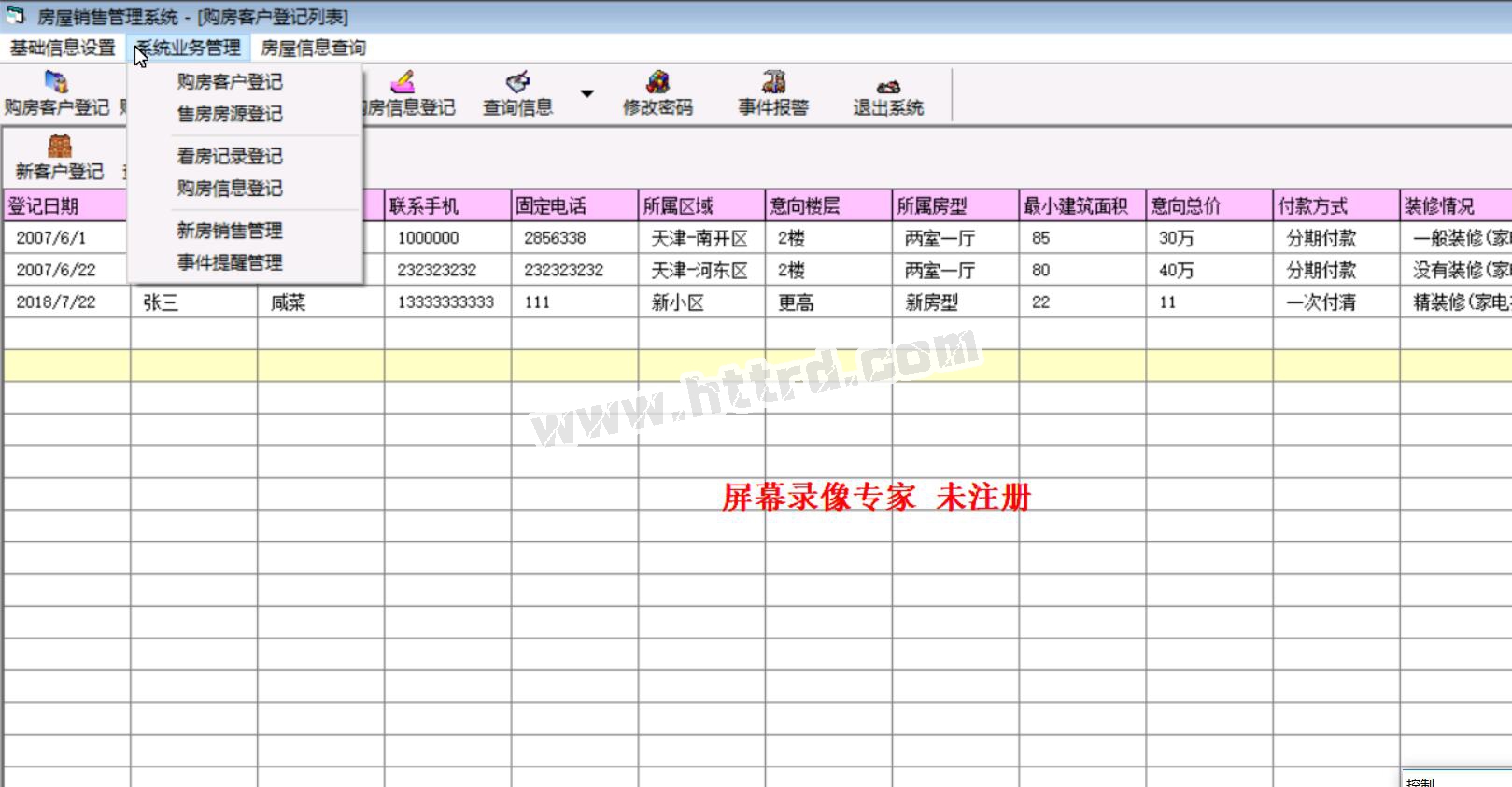The image size is (1512, 787).
Task: Open the 房屋信息查询 menu
Action: [x=313, y=48]
